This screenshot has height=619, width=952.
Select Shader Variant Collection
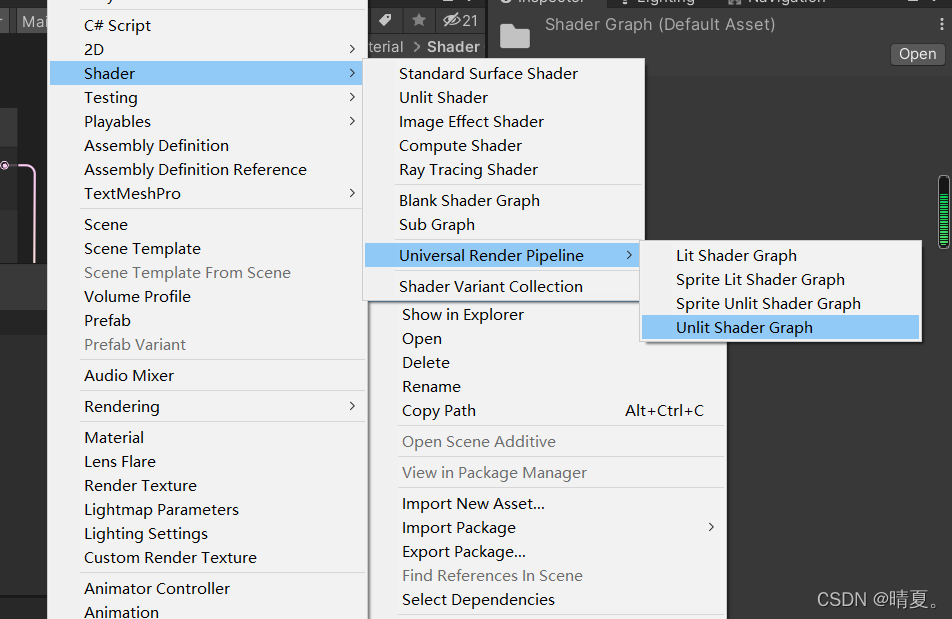point(503,286)
